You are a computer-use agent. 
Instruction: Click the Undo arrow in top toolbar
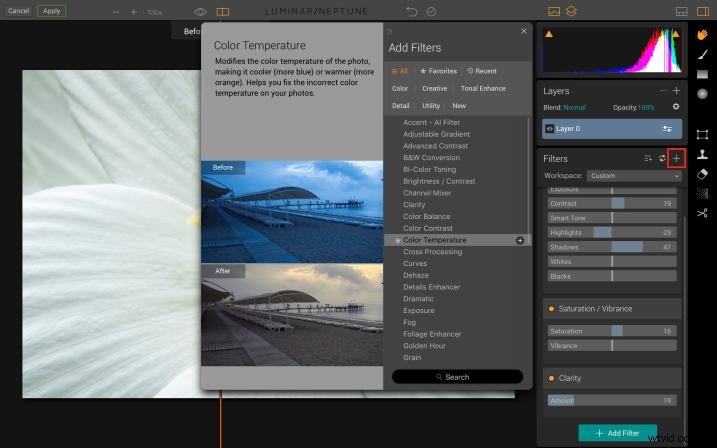pyautogui.click(x=412, y=11)
